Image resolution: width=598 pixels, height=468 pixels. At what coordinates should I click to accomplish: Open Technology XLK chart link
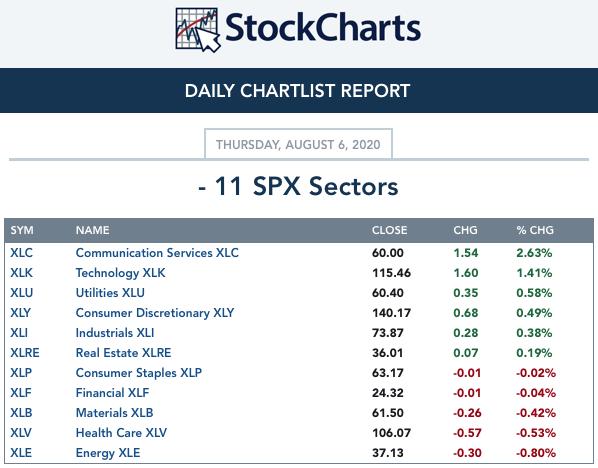click(x=121, y=273)
